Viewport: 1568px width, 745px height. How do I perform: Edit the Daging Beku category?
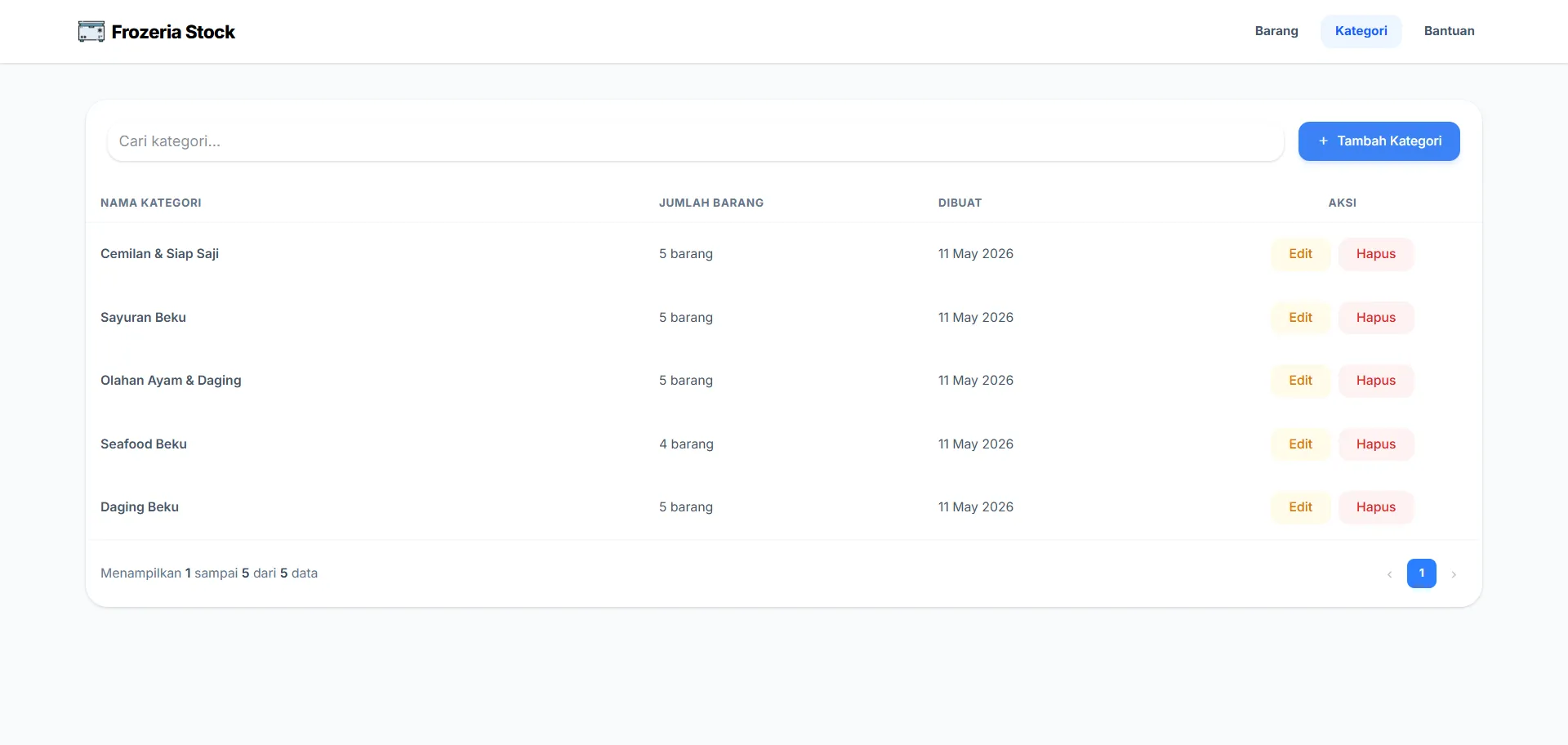click(x=1300, y=507)
